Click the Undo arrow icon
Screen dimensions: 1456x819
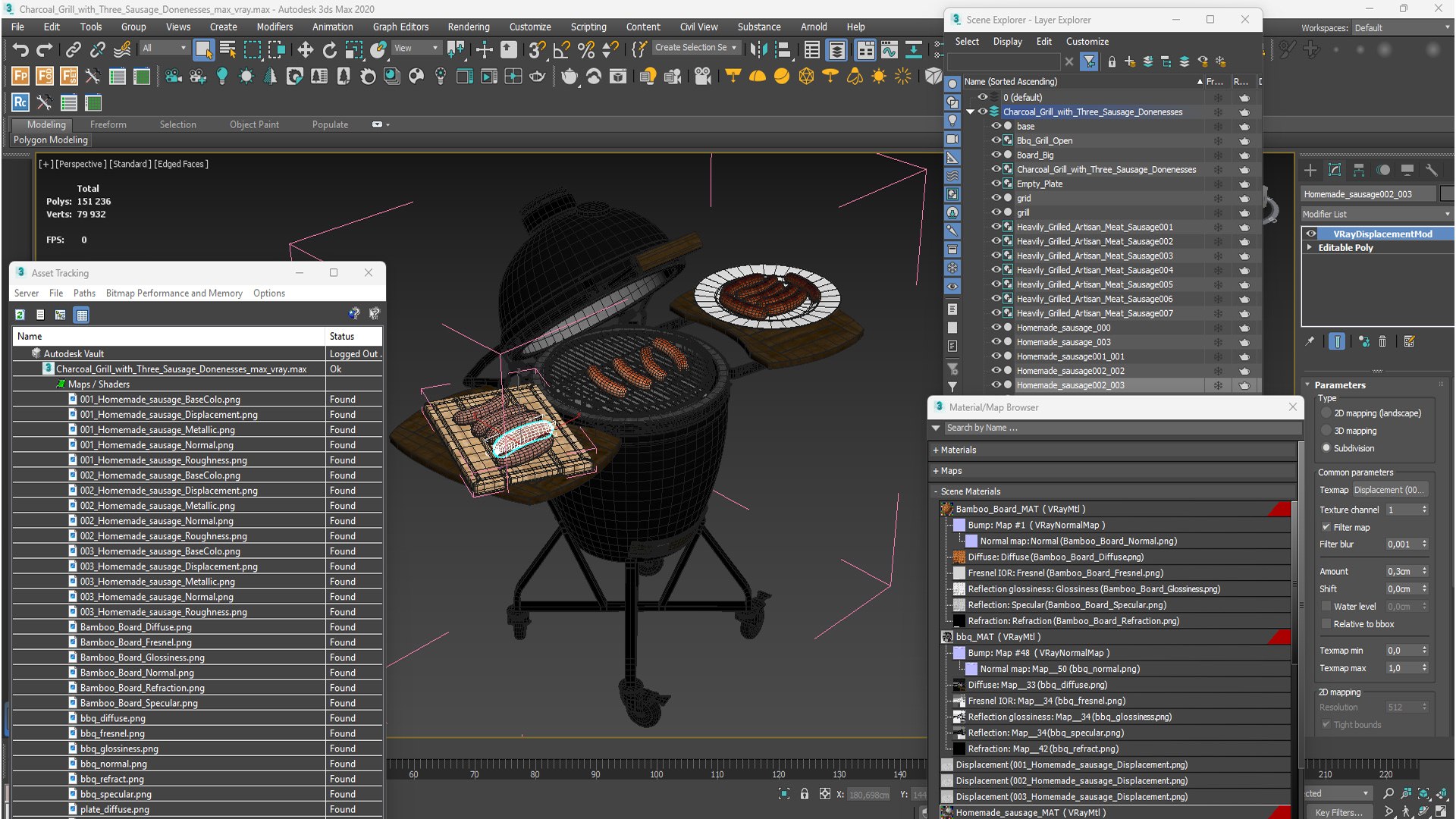[20, 50]
